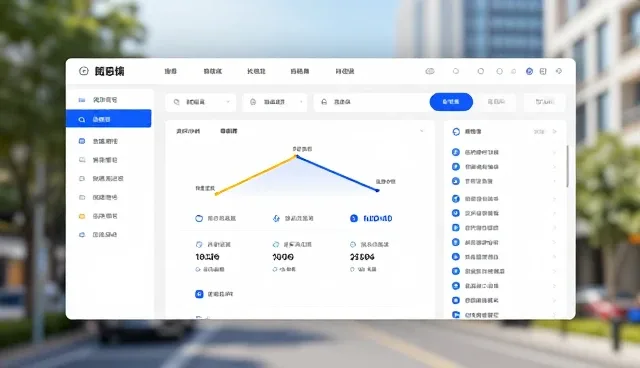Open the first top navigation menu item
The height and width of the screenshot is (368, 640).
(171, 71)
